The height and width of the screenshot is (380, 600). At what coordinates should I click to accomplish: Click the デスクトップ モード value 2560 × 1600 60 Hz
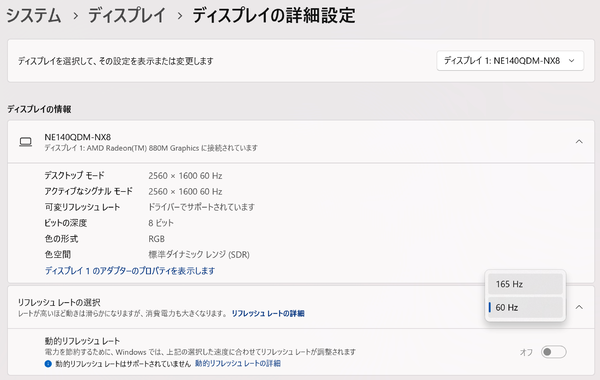point(185,176)
